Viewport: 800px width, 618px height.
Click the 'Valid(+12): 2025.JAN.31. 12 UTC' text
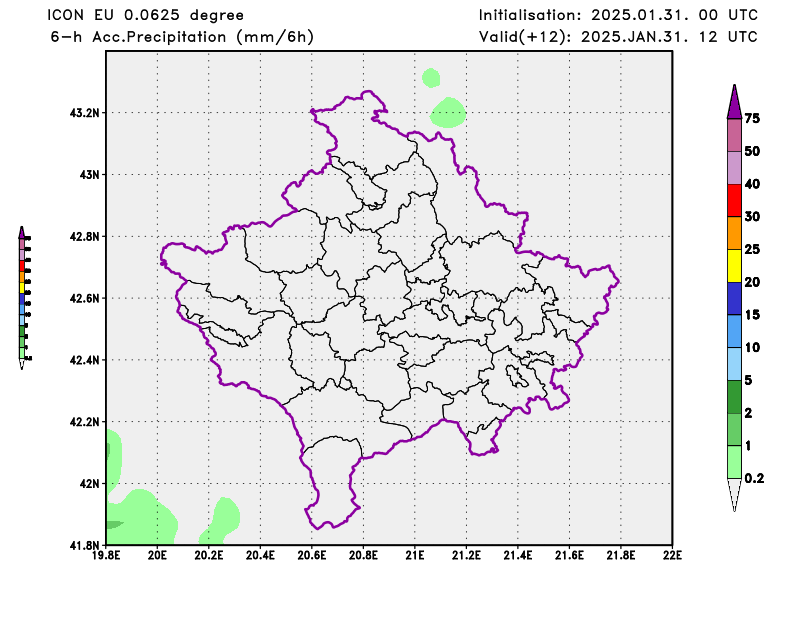point(618,37)
